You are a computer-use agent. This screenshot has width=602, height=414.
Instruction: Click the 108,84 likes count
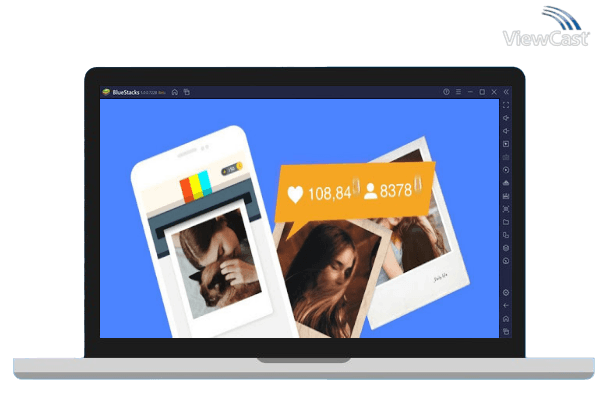330,193
